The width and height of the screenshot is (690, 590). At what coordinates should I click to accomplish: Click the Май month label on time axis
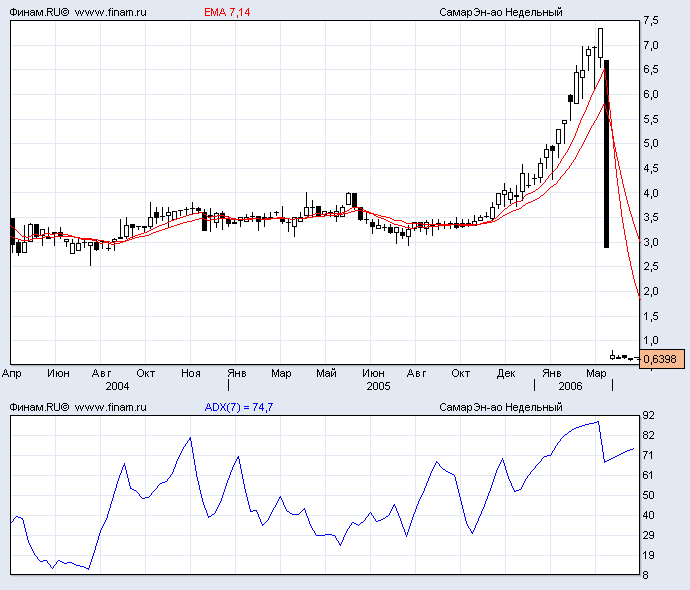(326, 373)
